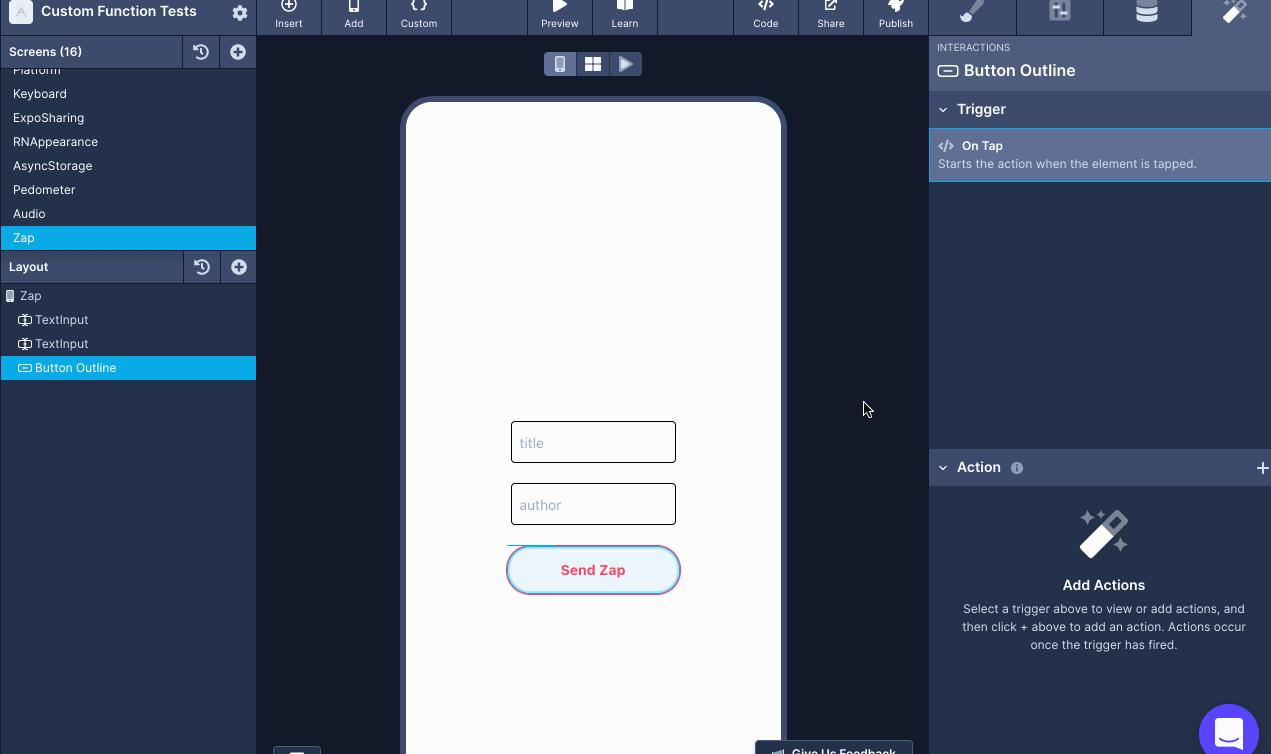
Task: Open project settings gear icon
Action: (240, 13)
